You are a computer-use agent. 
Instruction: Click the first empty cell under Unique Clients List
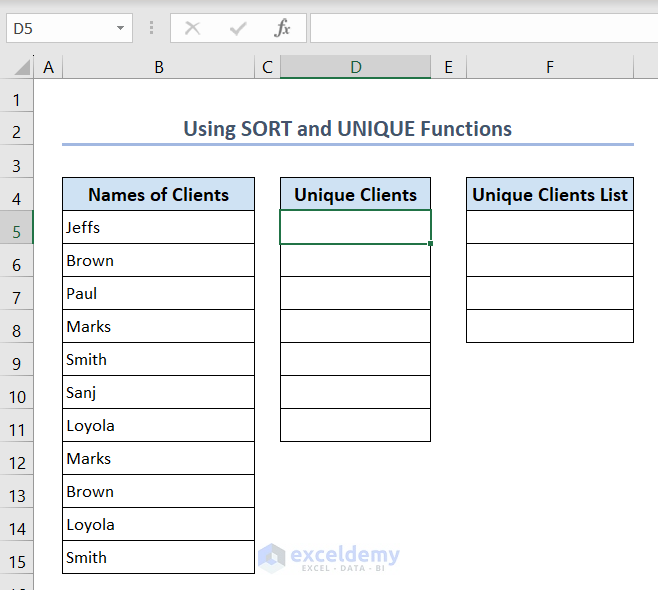(x=549, y=228)
